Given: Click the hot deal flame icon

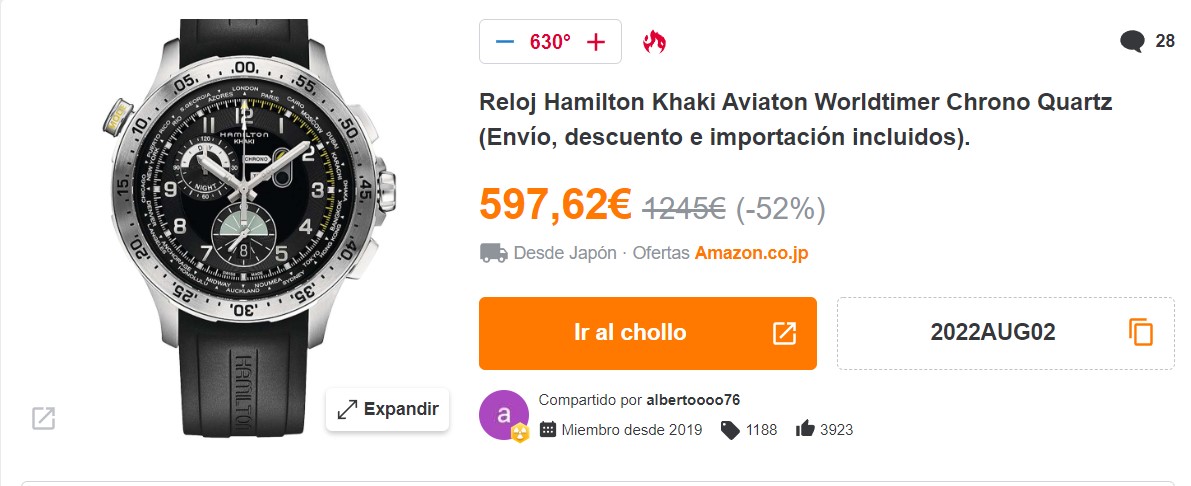Looking at the screenshot, I should pos(654,42).
